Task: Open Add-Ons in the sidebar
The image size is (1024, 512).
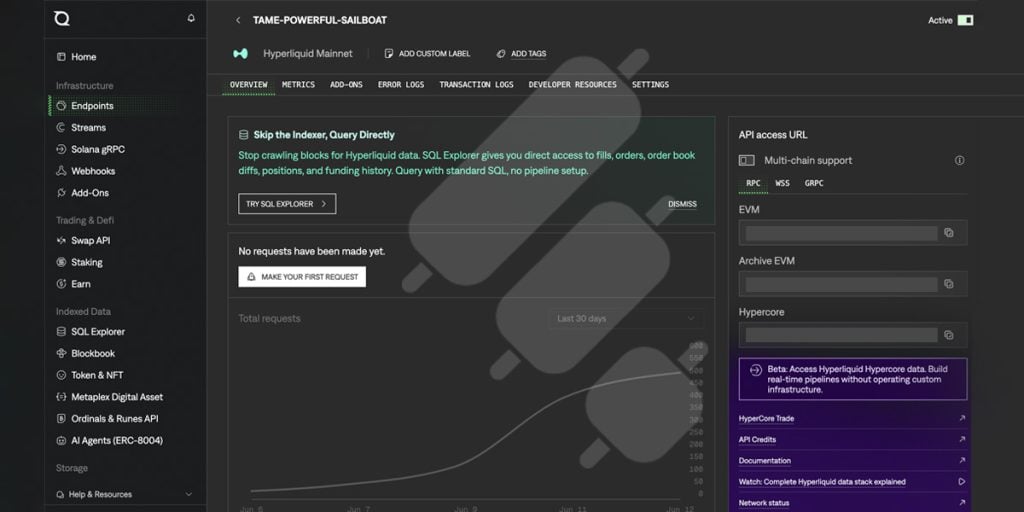Action: (x=83, y=193)
